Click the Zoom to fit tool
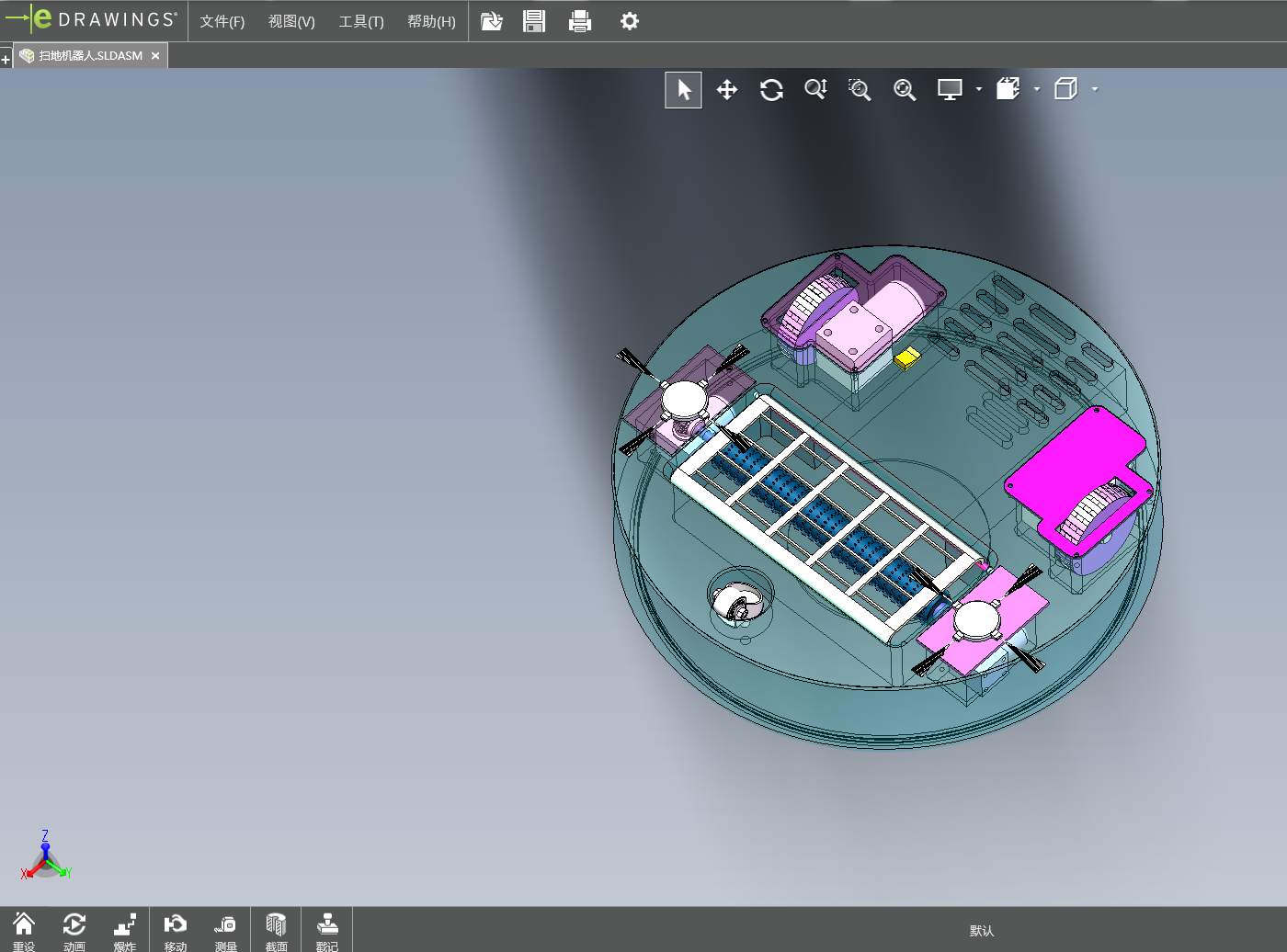This screenshot has width=1287, height=952. tap(905, 89)
